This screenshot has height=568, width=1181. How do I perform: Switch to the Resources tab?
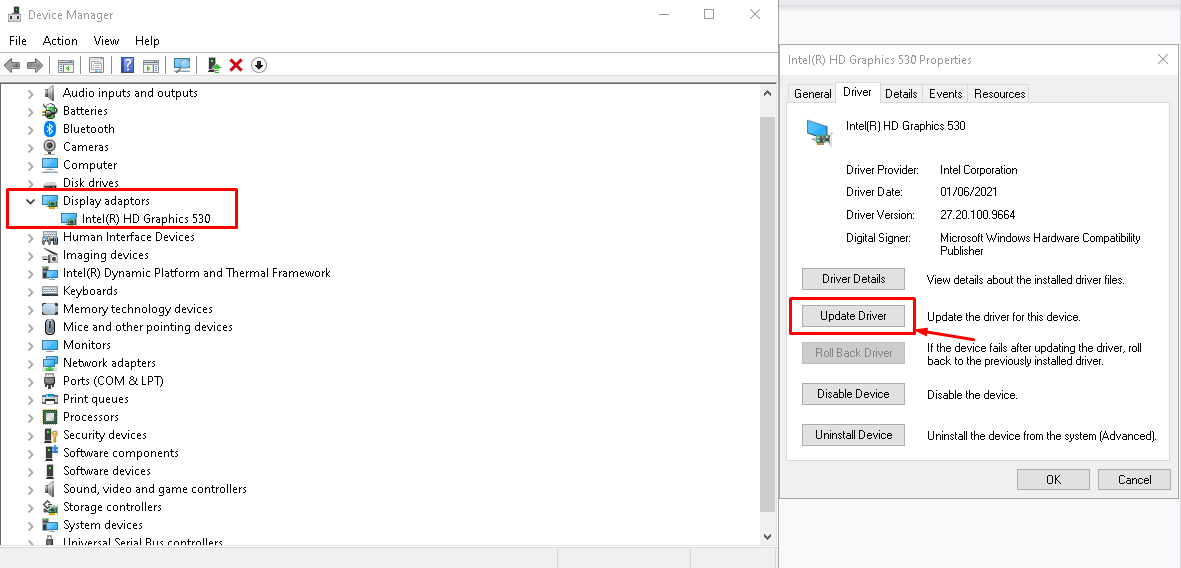pyautogui.click(x=999, y=93)
